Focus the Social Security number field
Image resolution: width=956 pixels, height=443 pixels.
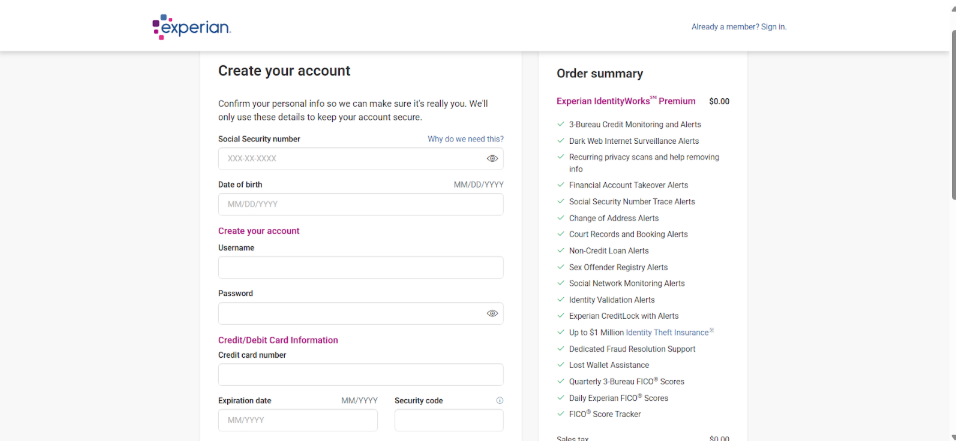click(361, 158)
